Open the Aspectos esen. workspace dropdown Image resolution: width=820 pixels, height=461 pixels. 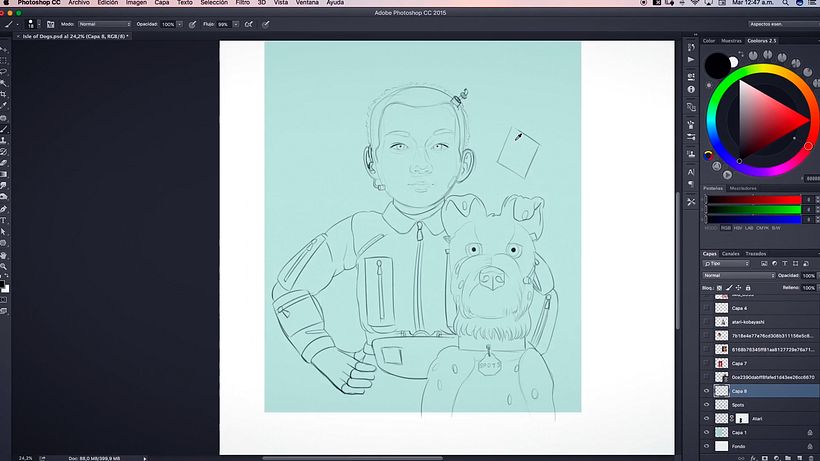(x=783, y=24)
